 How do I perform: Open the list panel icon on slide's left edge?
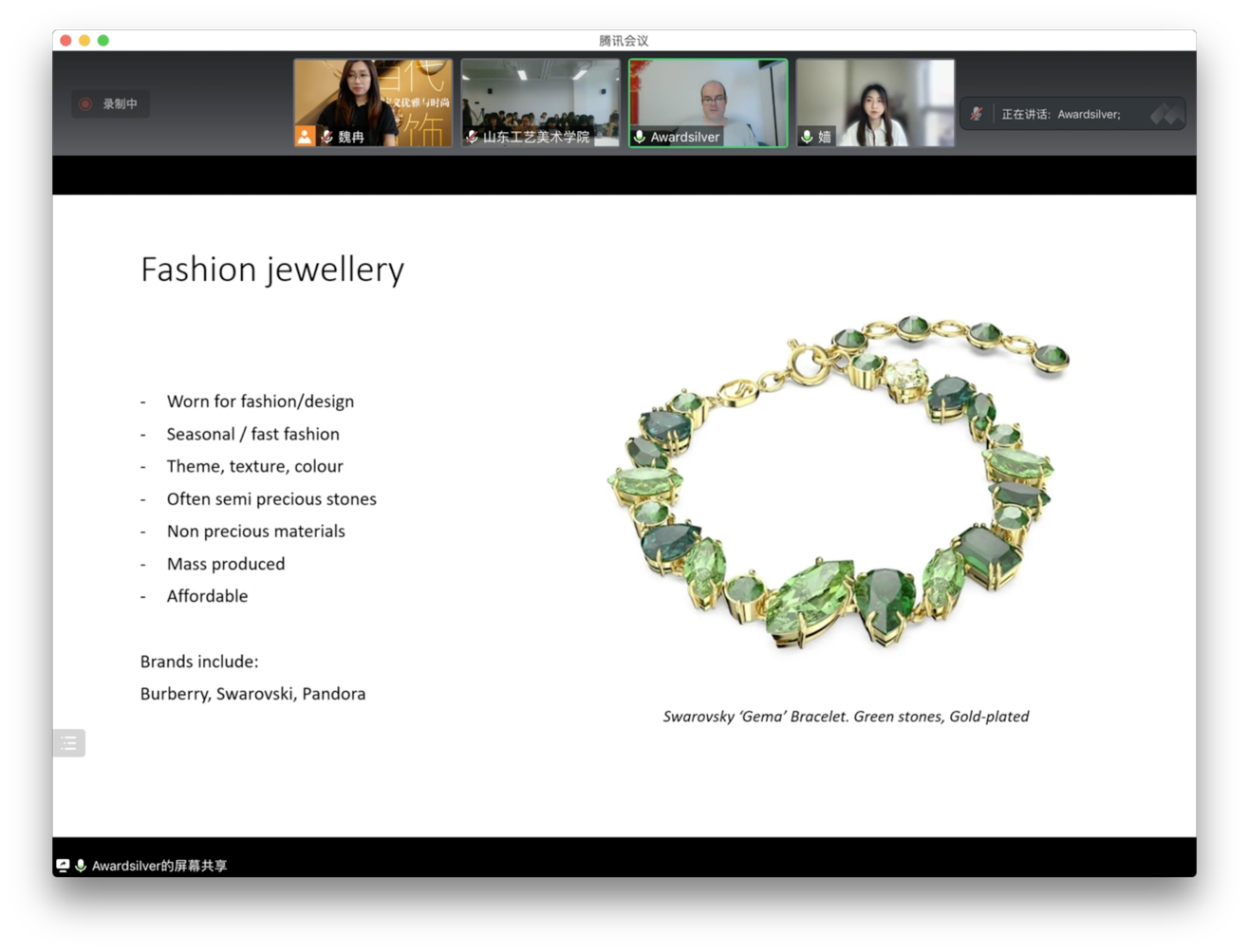[68, 743]
